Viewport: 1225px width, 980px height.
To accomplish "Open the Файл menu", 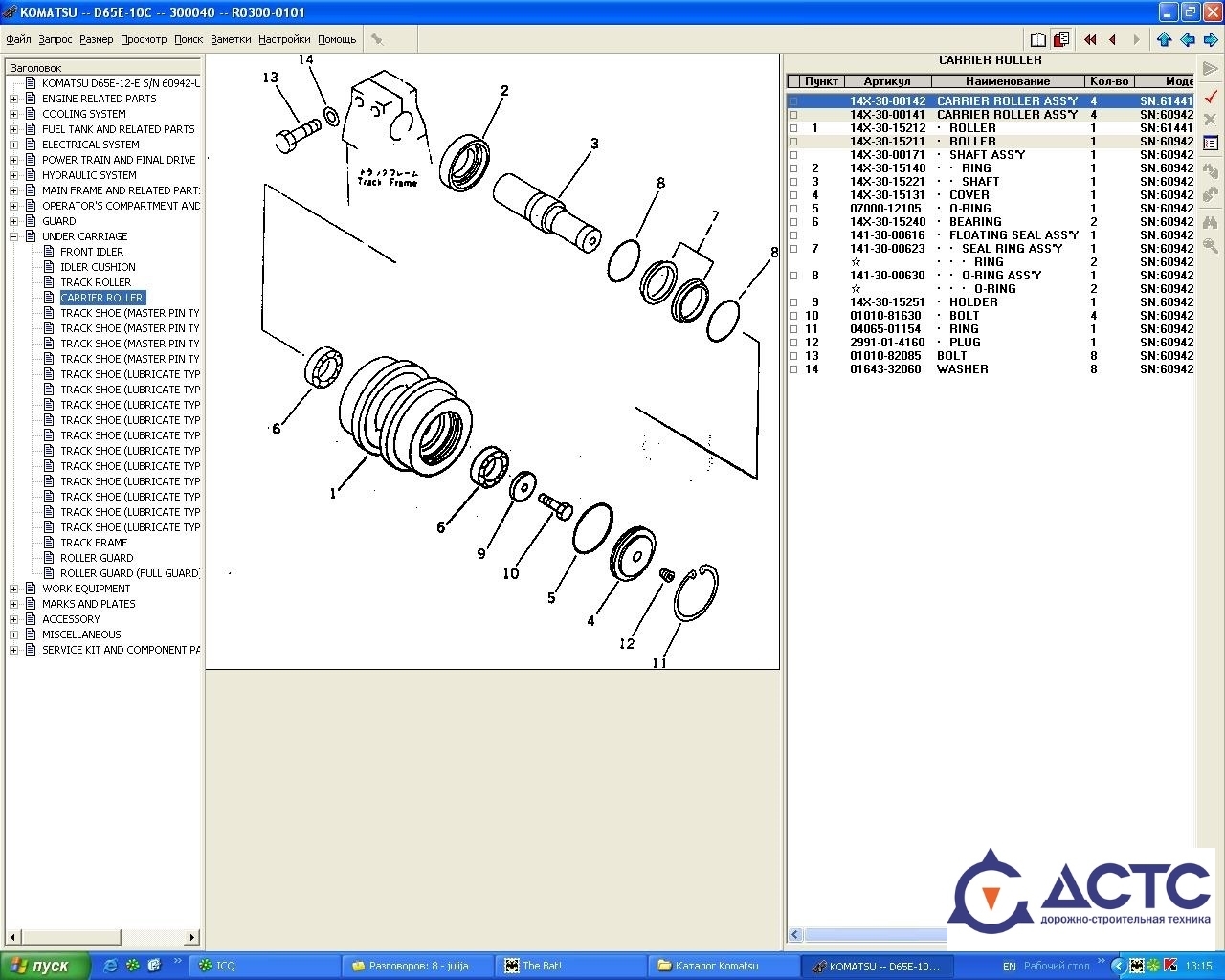I will coord(18,39).
